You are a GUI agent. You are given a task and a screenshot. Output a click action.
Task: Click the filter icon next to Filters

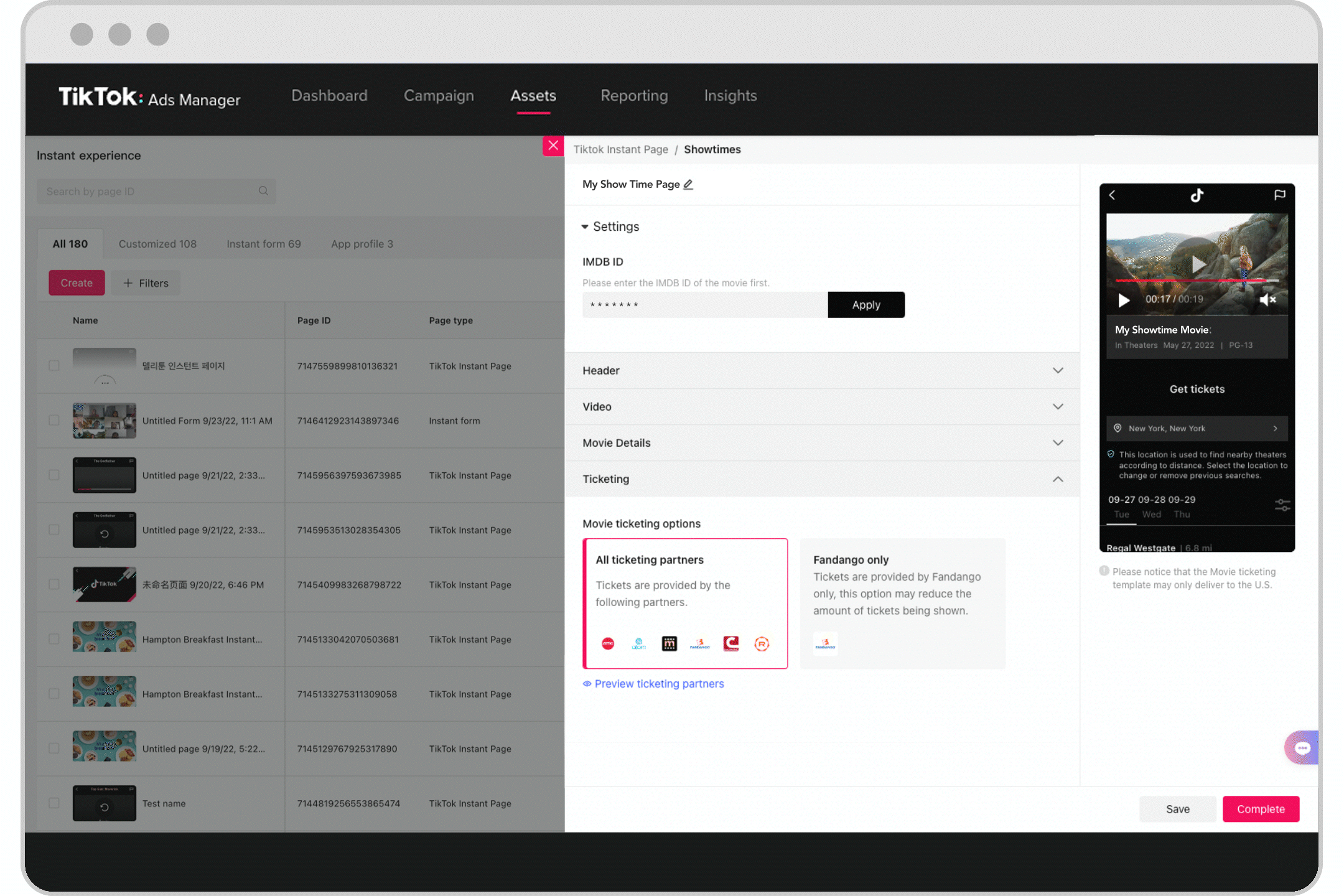click(x=128, y=283)
